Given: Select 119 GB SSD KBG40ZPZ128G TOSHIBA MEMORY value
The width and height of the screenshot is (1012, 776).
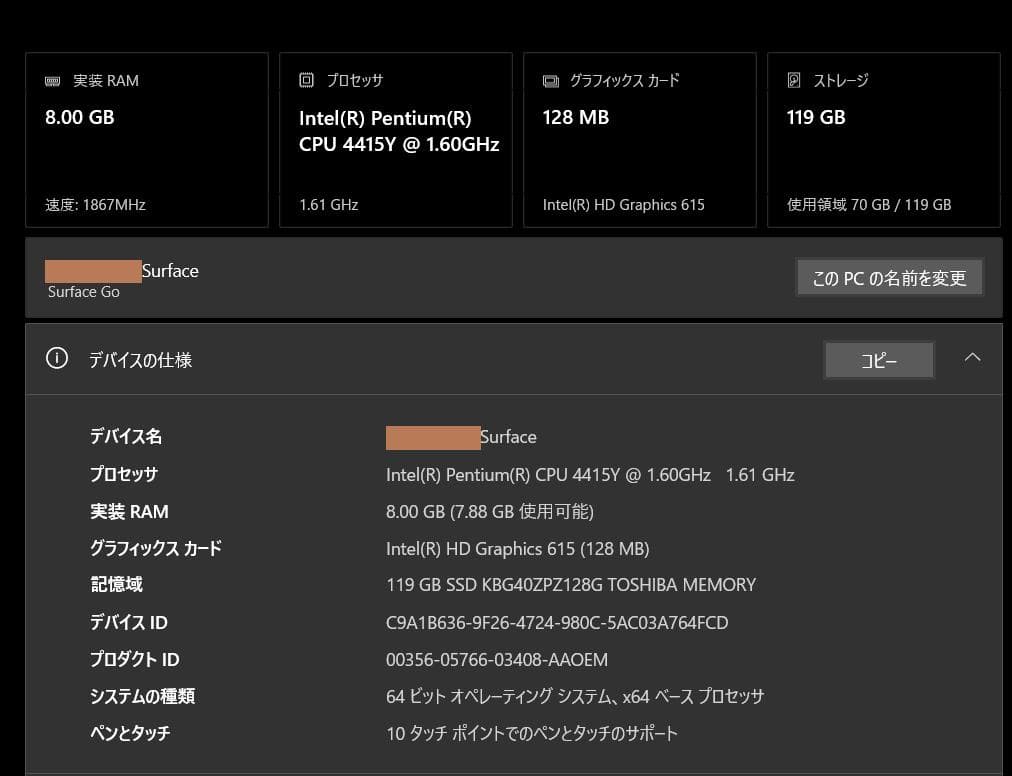Looking at the screenshot, I should (571, 585).
